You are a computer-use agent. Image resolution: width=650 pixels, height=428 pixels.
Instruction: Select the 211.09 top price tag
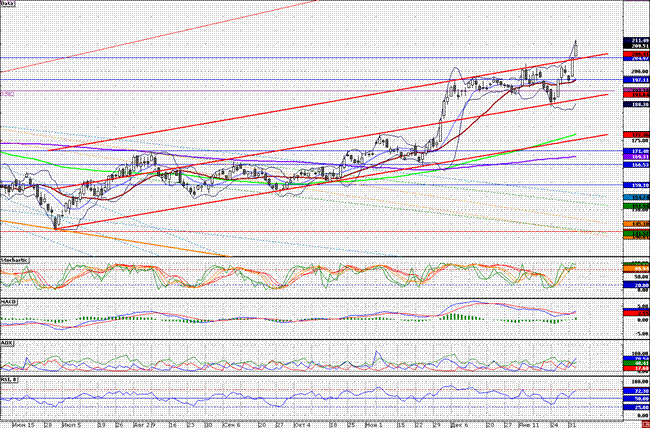[x=636, y=40]
